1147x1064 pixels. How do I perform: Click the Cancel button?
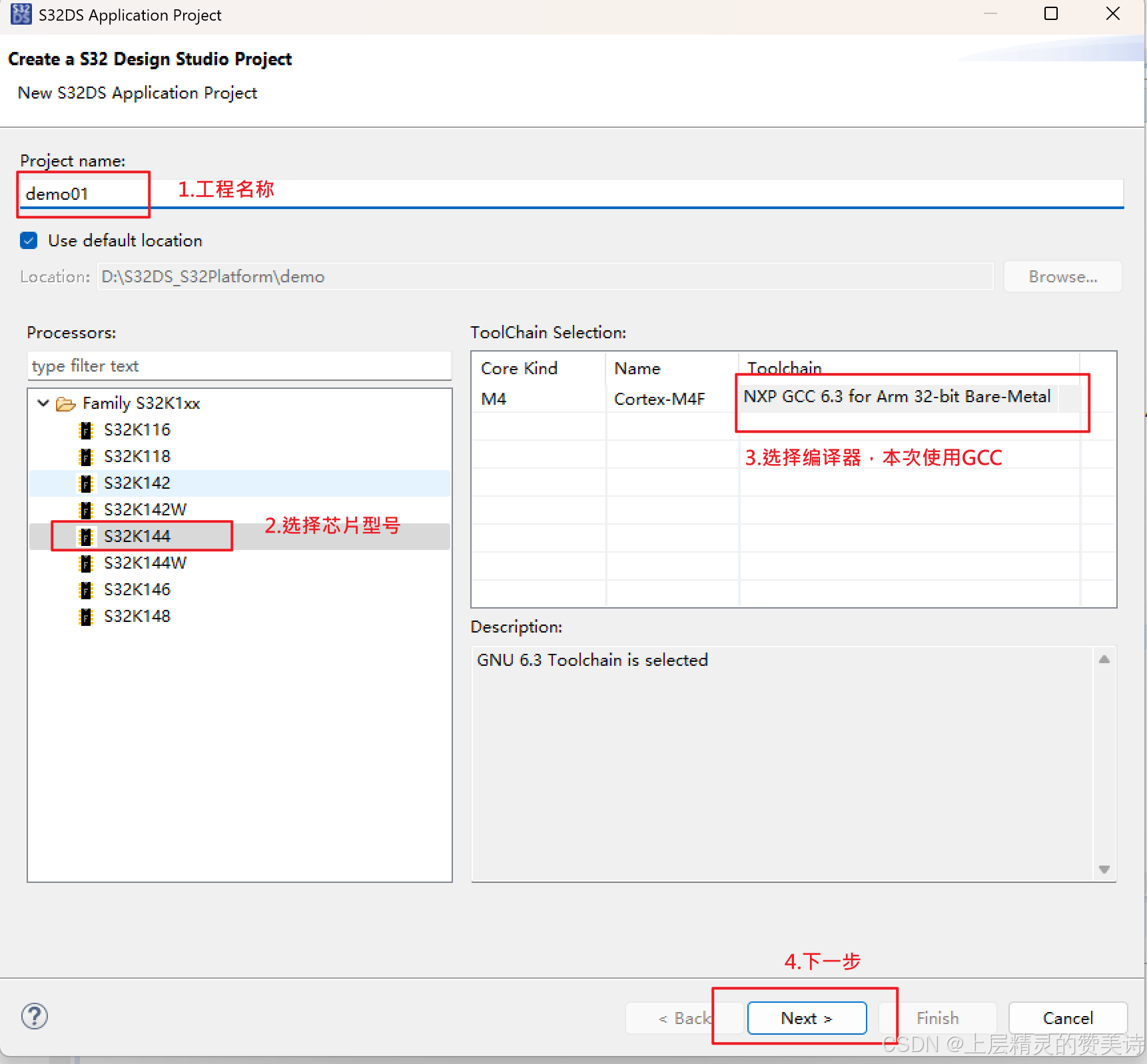coord(1068,1018)
